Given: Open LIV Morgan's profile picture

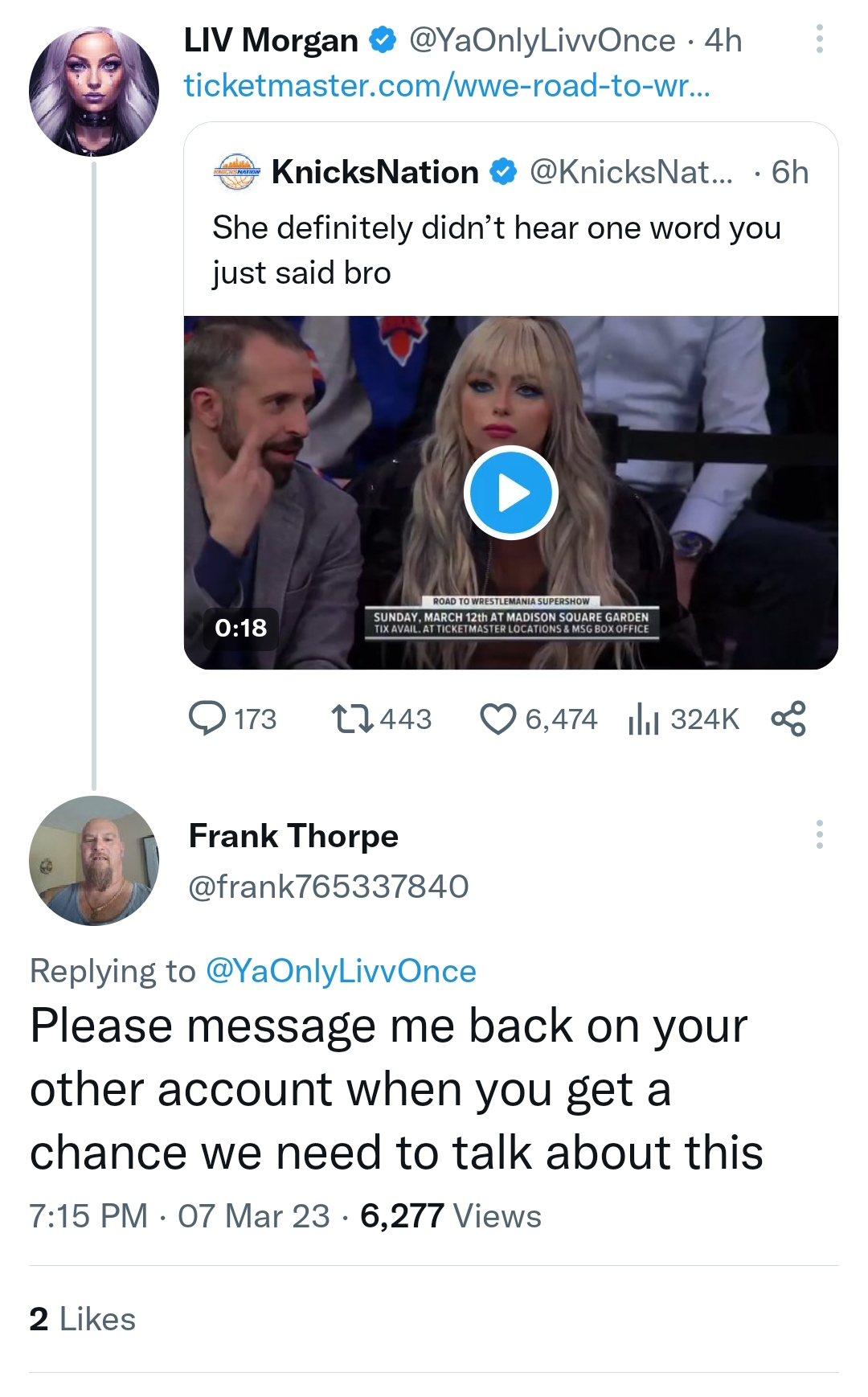Looking at the screenshot, I should pos(94,91).
